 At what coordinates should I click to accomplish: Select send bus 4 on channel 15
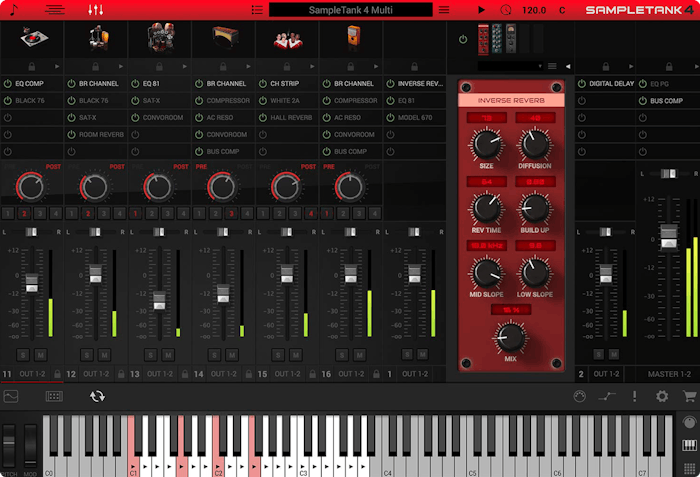click(x=311, y=213)
